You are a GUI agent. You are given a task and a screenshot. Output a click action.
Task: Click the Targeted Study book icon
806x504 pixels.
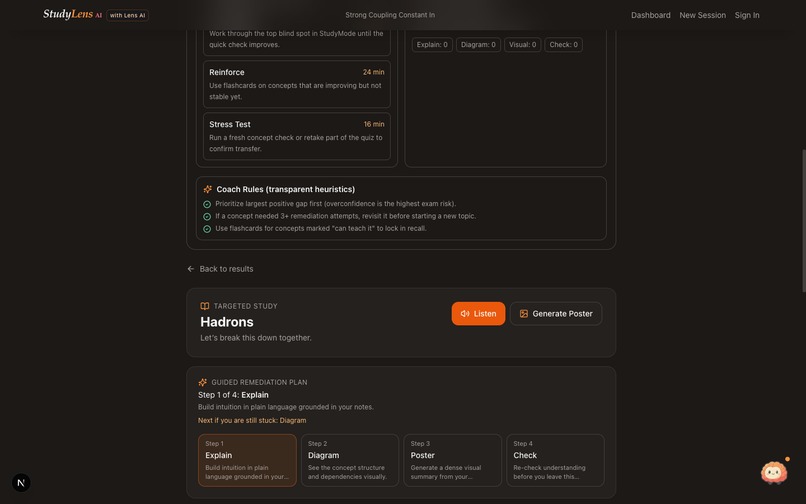pyautogui.click(x=205, y=306)
